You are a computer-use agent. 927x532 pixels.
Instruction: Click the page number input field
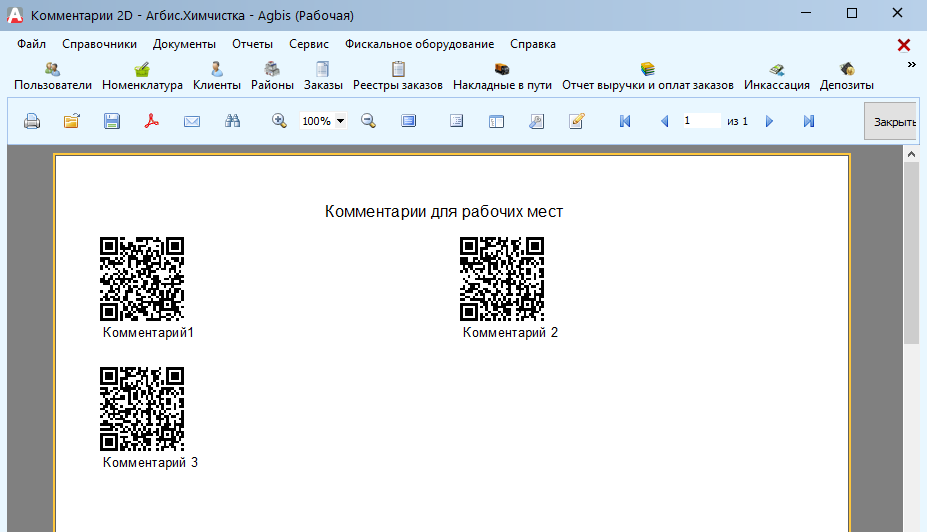tap(702, 121)
